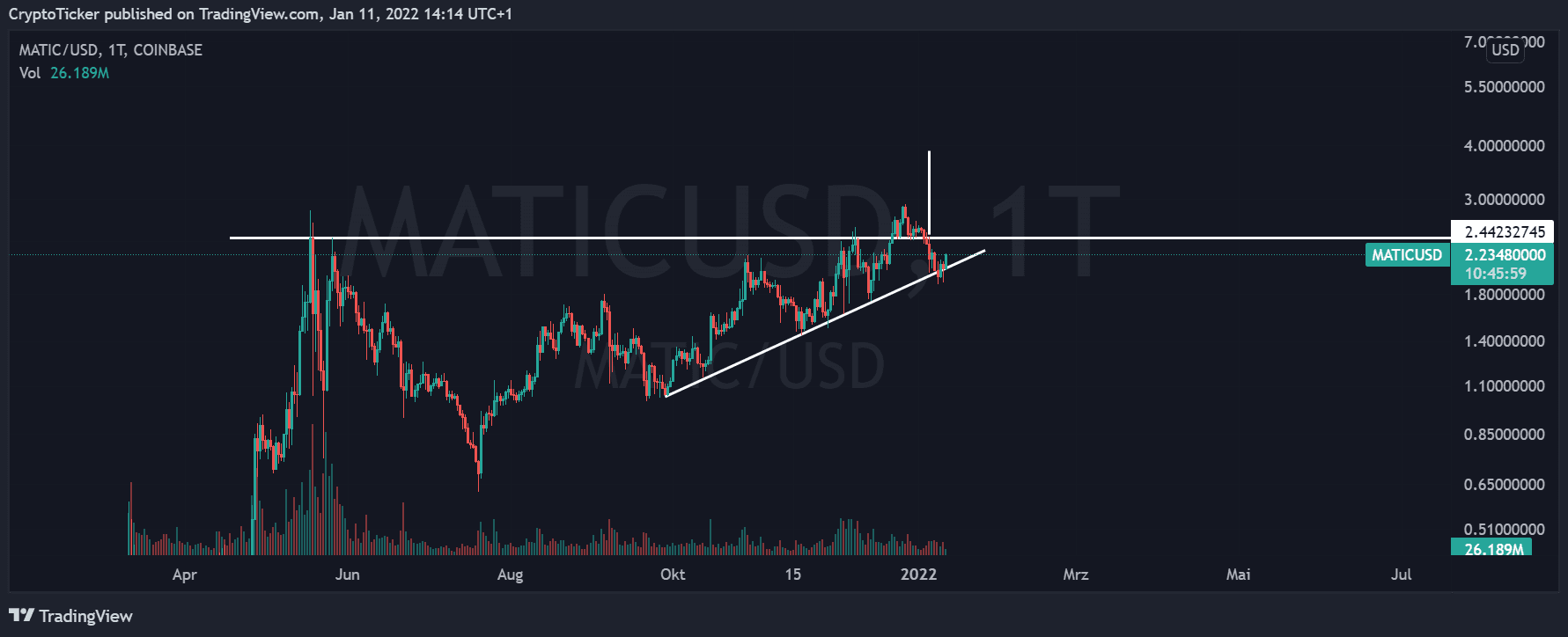Click the MATIC/USD, 1T, COINBASE symbol title
1568x637 pixels.
click(111, 50)
